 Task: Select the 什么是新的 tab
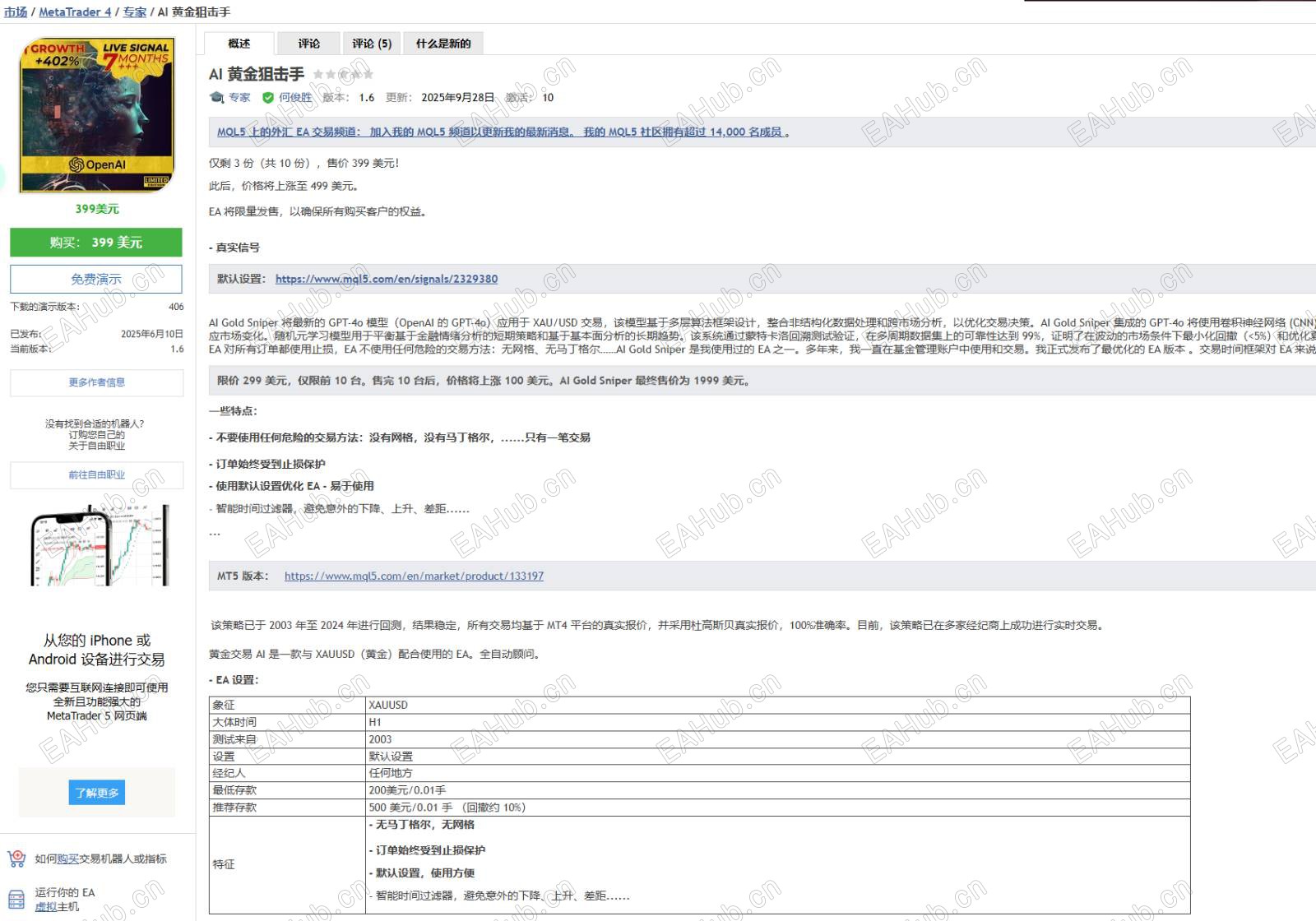click(x=443, y=44)
